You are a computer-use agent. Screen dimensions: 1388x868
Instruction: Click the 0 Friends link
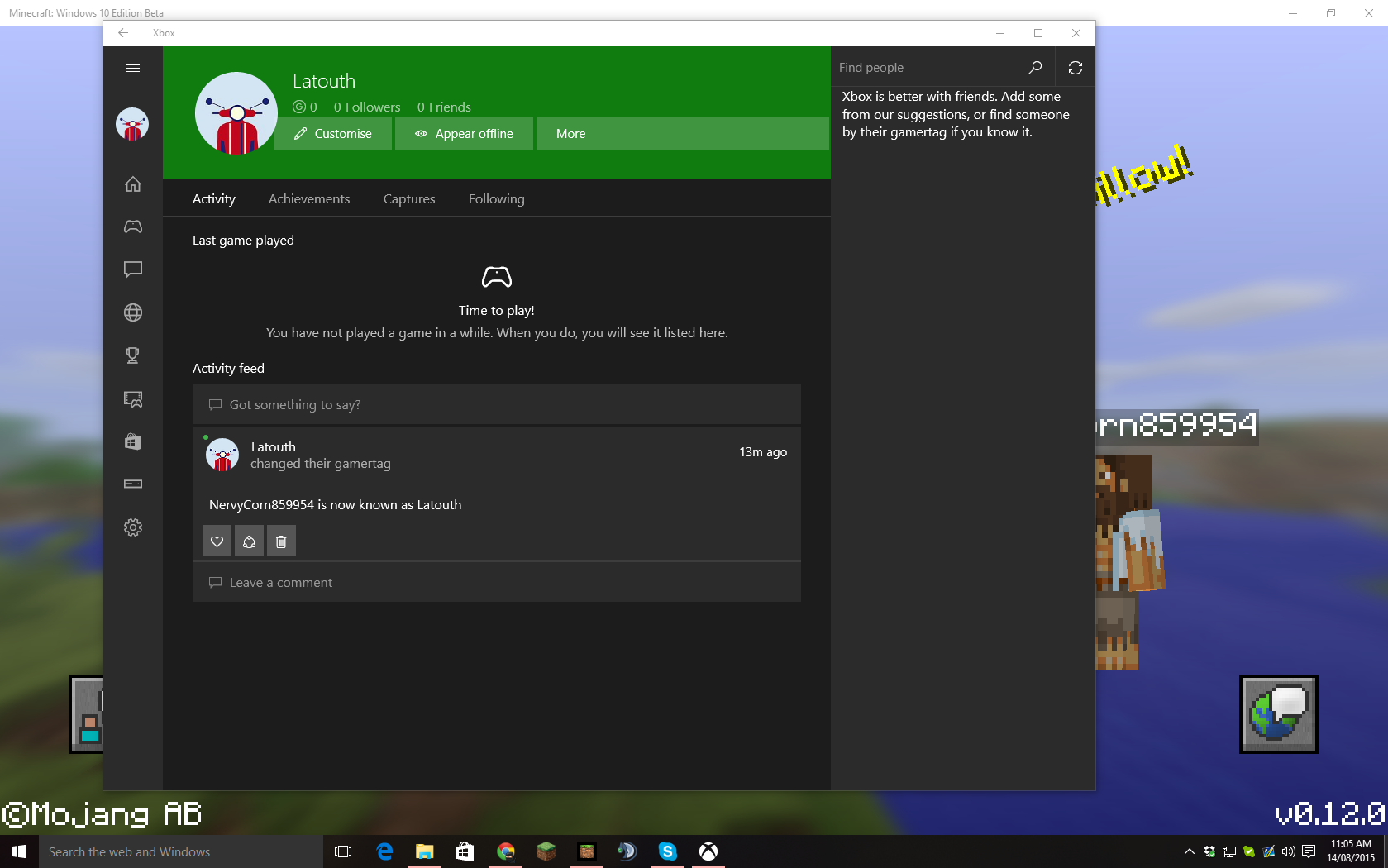point(444,107)
